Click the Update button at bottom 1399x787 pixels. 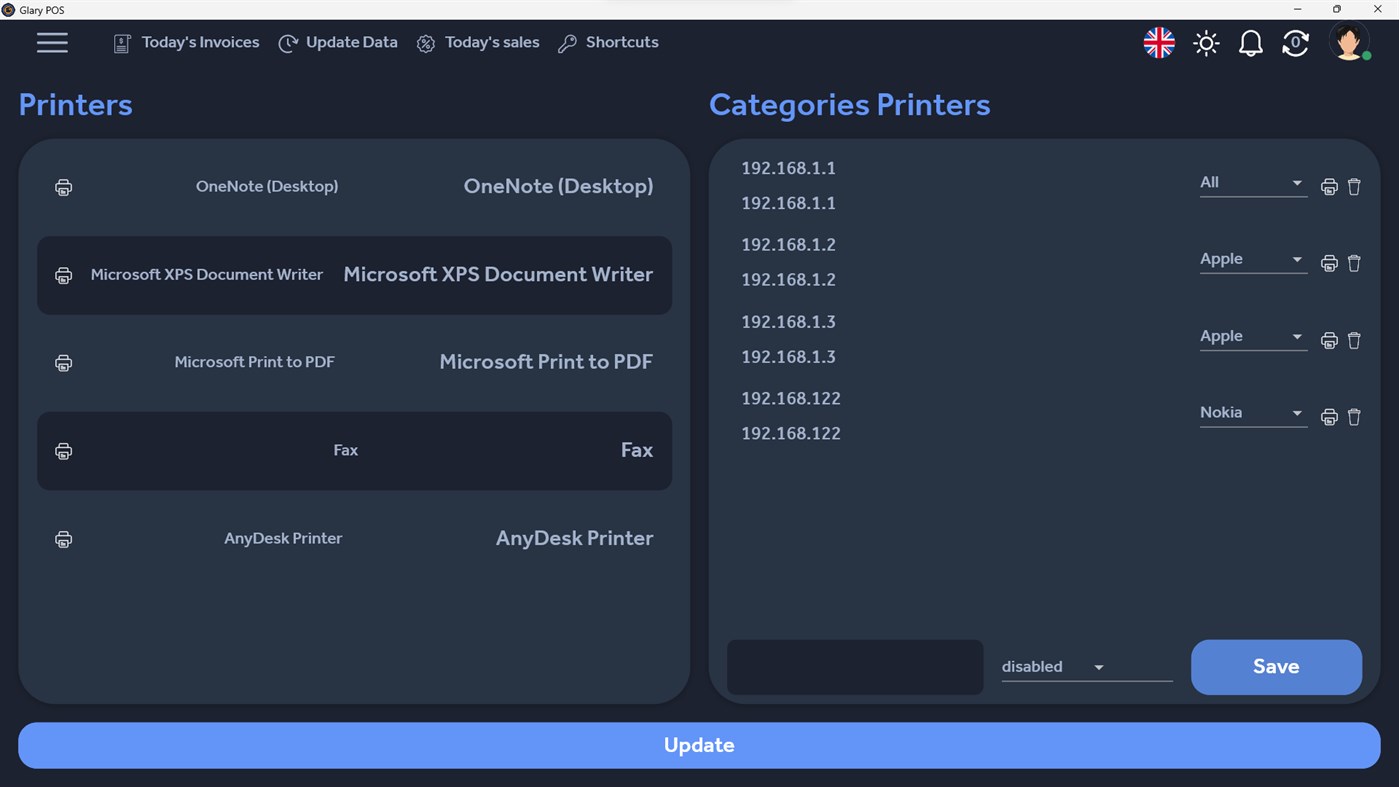699,745
